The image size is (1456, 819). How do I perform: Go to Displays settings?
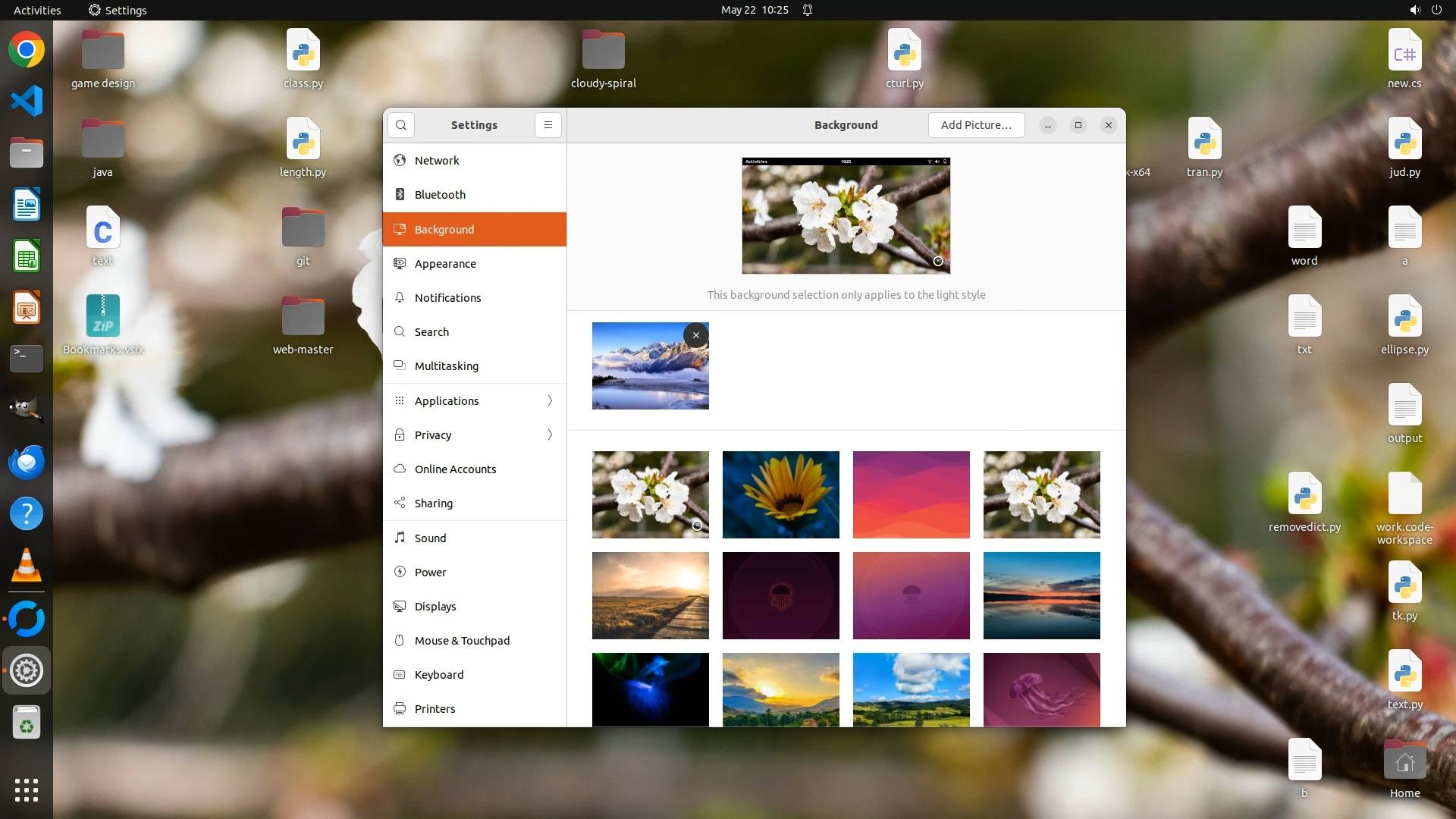(x=435, y=607)
